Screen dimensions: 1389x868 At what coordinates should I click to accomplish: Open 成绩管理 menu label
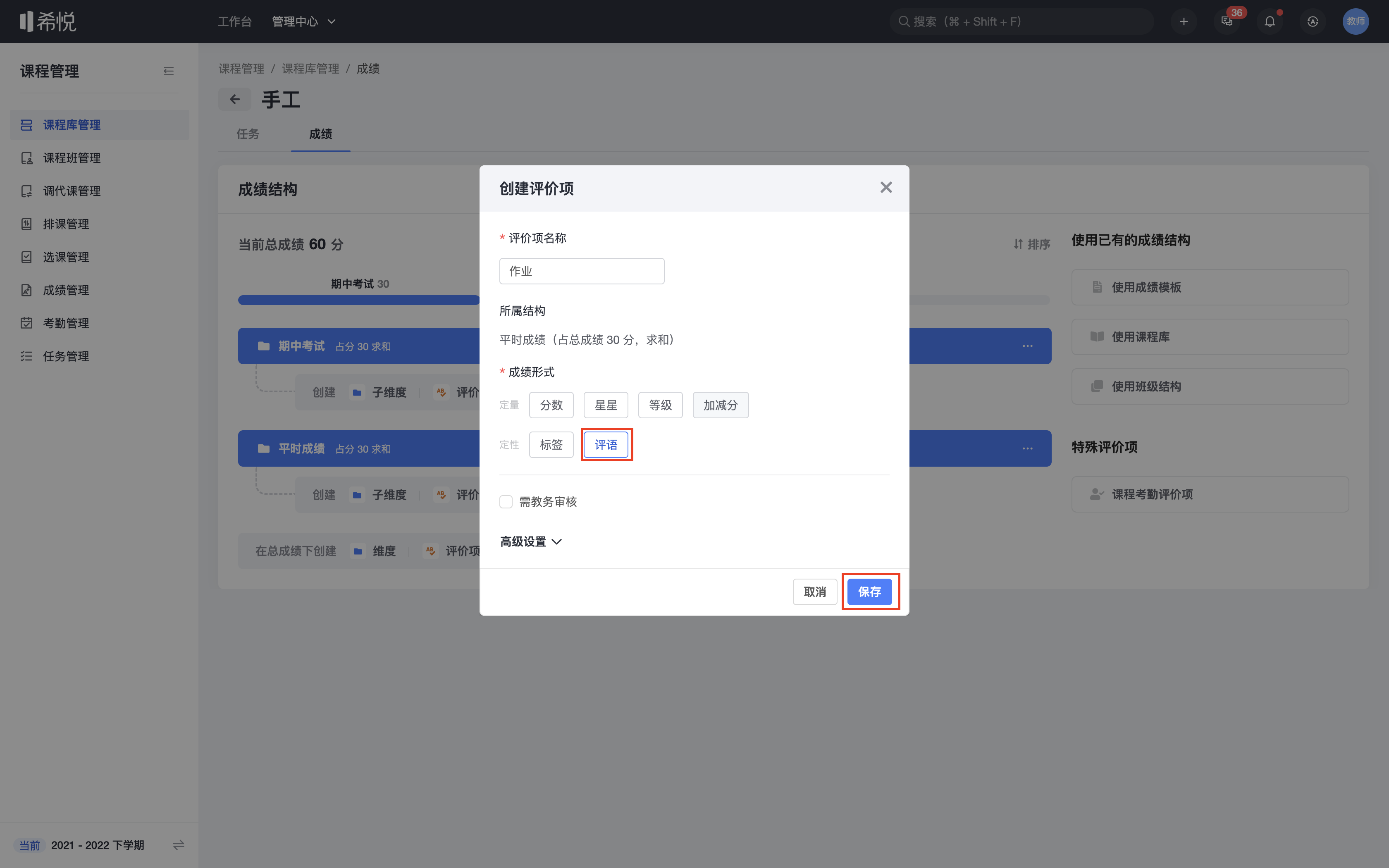tap(66, 290)
